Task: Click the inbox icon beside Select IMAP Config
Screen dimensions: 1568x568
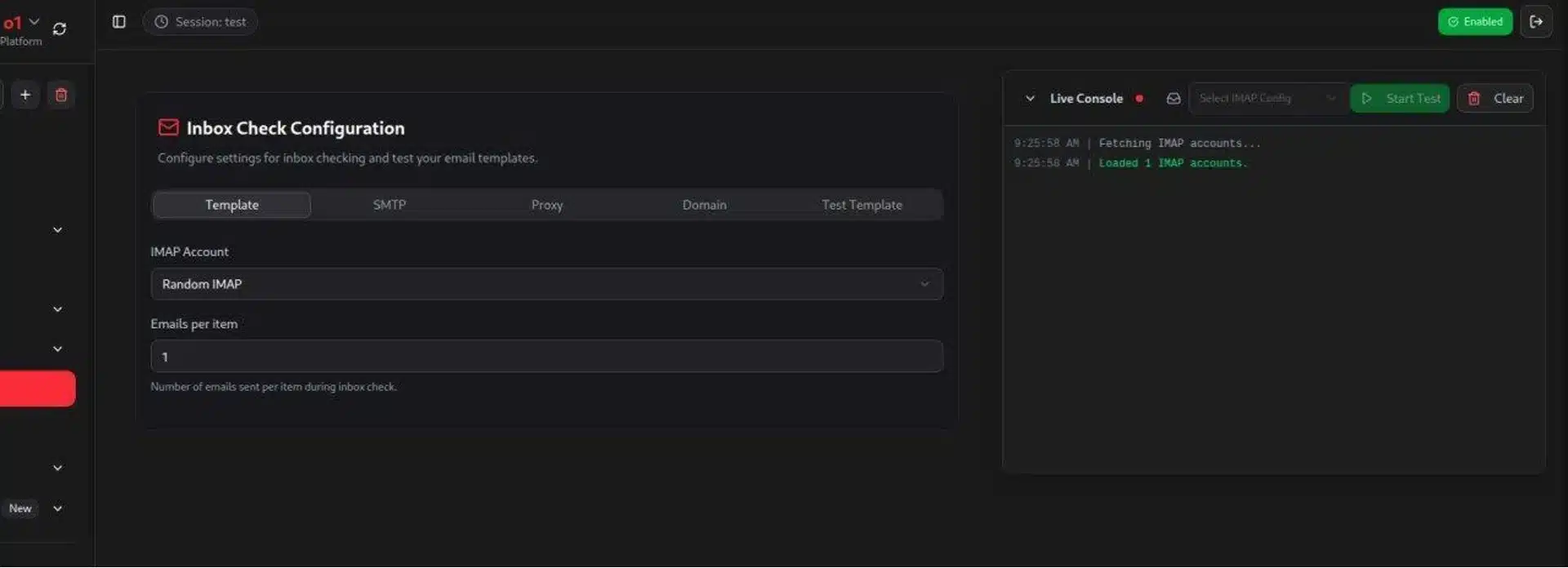Action: pyautogui.click(x=1174, y=99)
